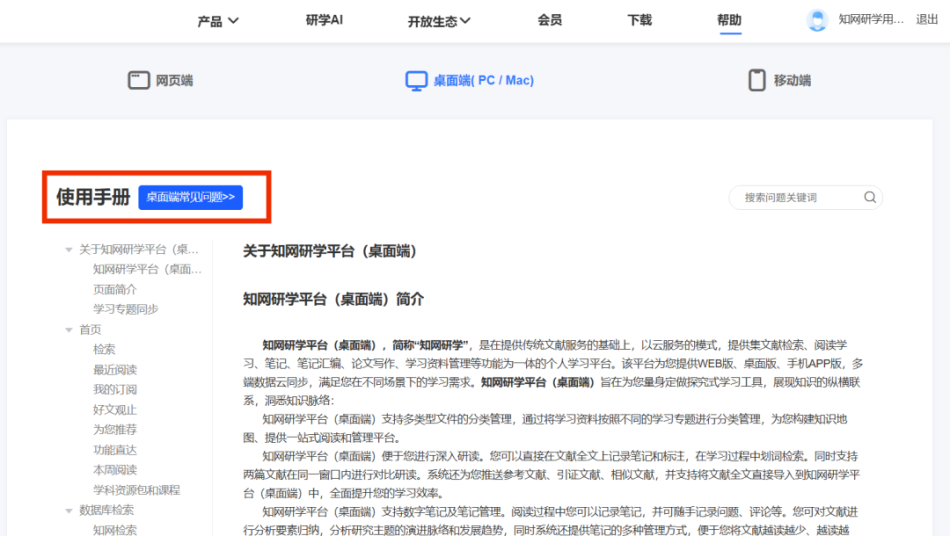This screenshot has height=536, width=950.
Task: Collapse the 首页 tree section
Action: pos(69,329)
